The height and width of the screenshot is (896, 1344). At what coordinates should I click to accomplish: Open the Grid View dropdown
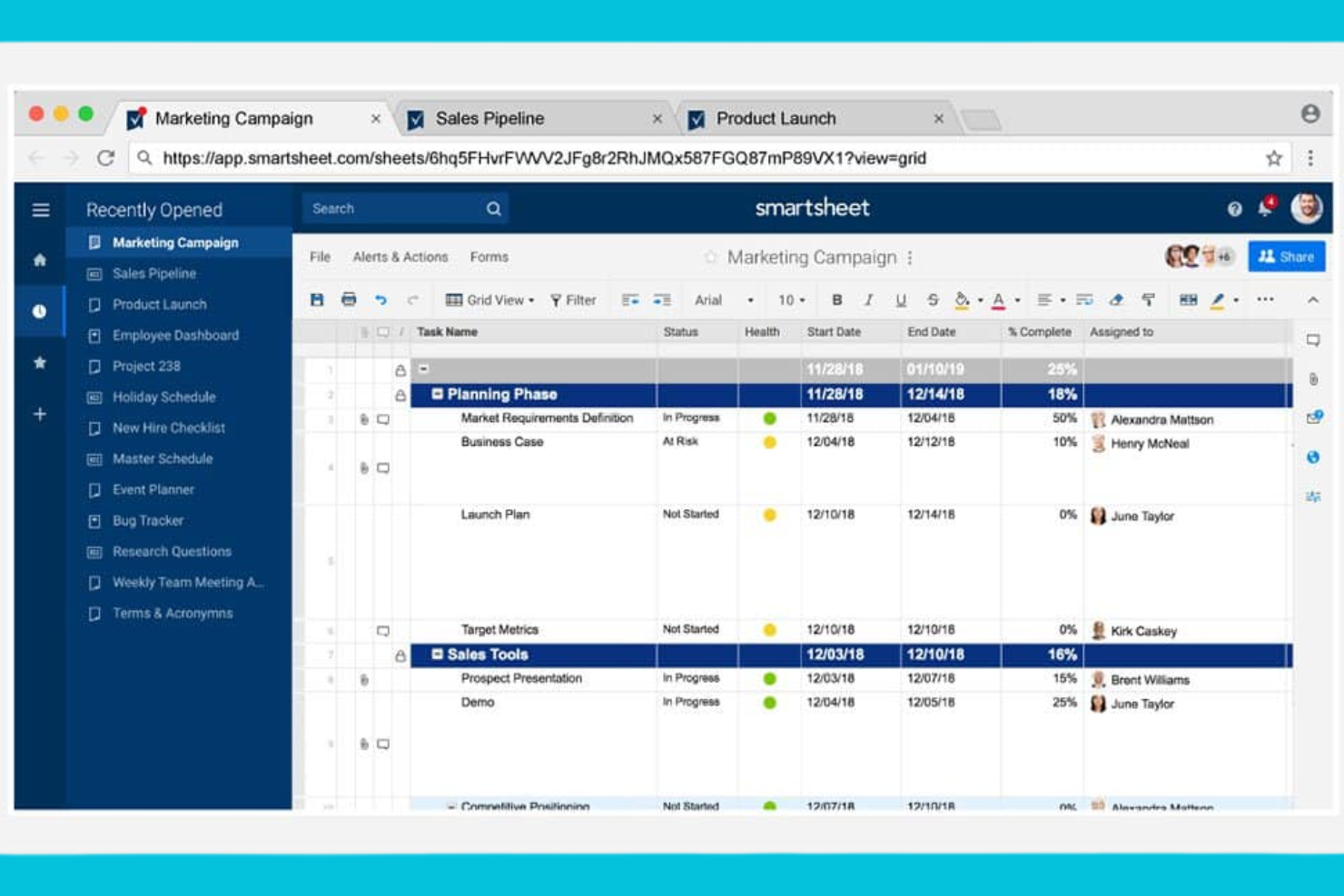[489, 299]
